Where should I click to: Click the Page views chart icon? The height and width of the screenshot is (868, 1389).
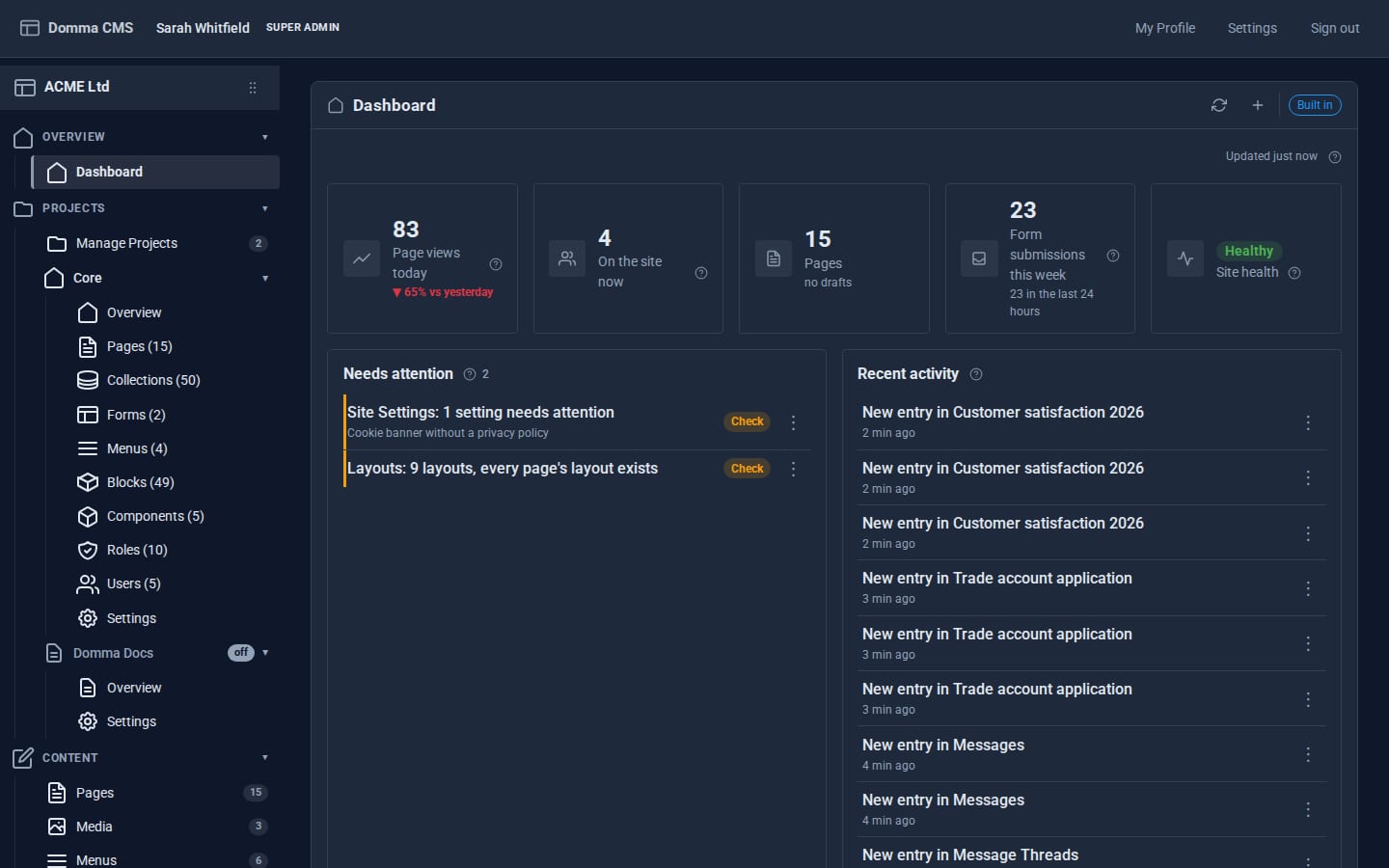click(362, 258)
